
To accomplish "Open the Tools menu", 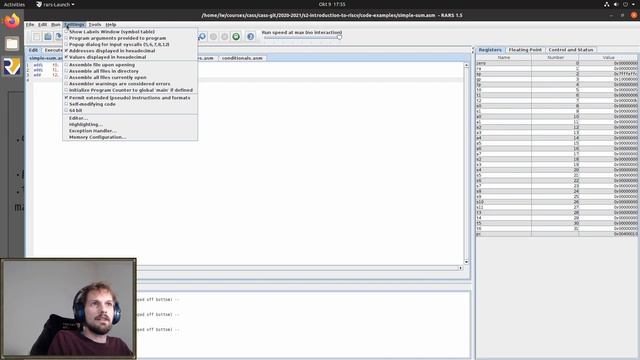I will pyautogui.click(x=95, y=24).
